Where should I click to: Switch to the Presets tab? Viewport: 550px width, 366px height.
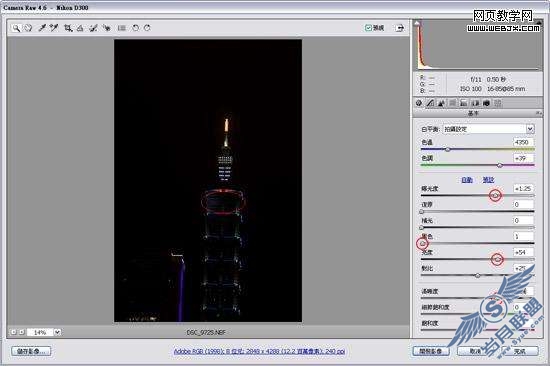[x=497, y=103]
